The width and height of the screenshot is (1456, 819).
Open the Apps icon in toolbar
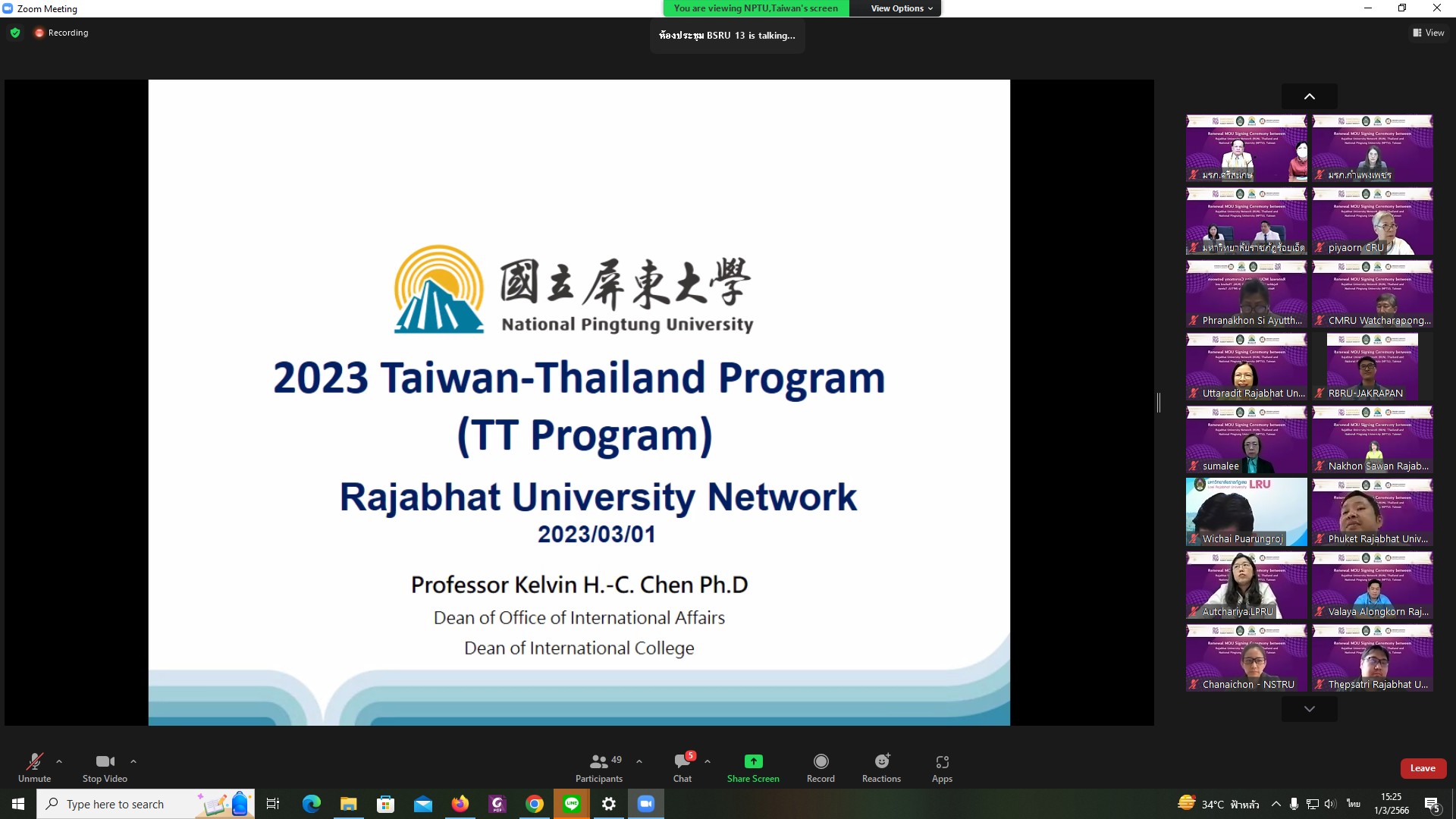[x=942, y=761]
